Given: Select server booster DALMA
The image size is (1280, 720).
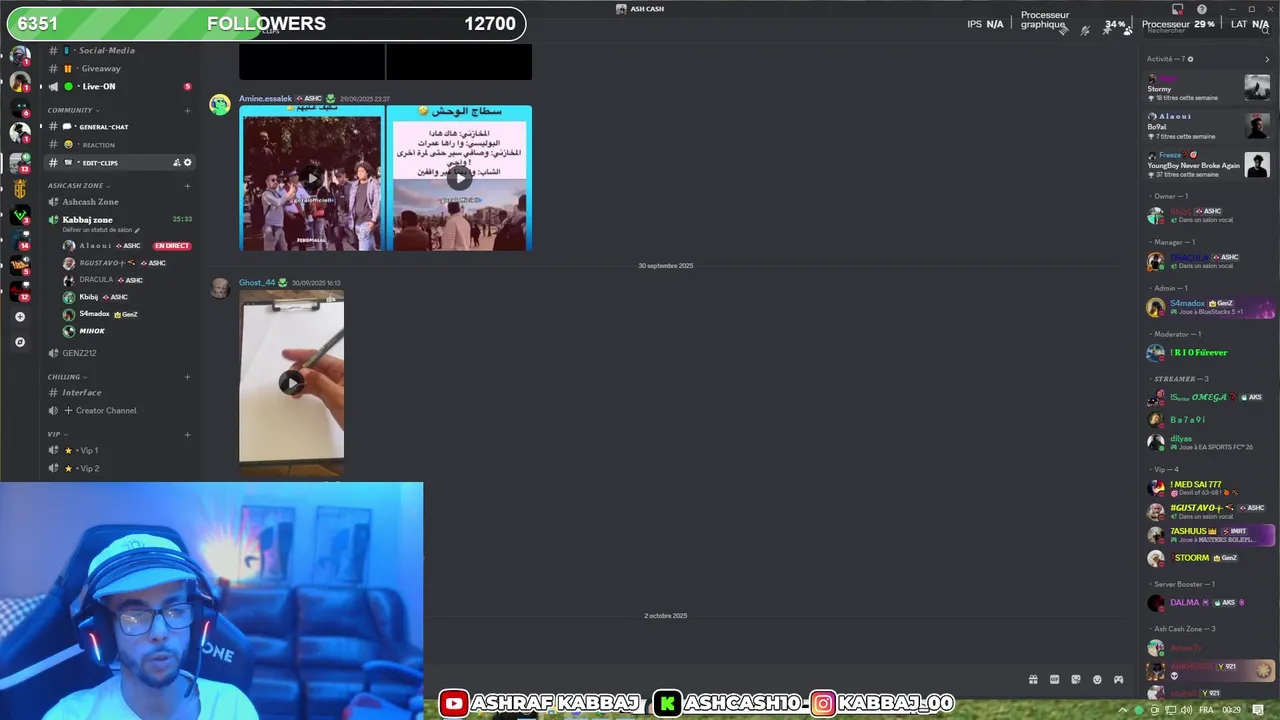Looking at the screenshot, I should click(x=1208, y=603).
